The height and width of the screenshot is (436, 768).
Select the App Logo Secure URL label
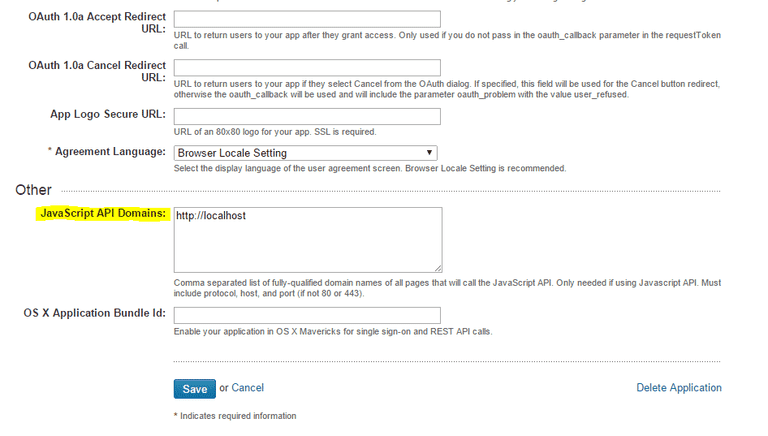pyautogui.click(x=107, y=115)
